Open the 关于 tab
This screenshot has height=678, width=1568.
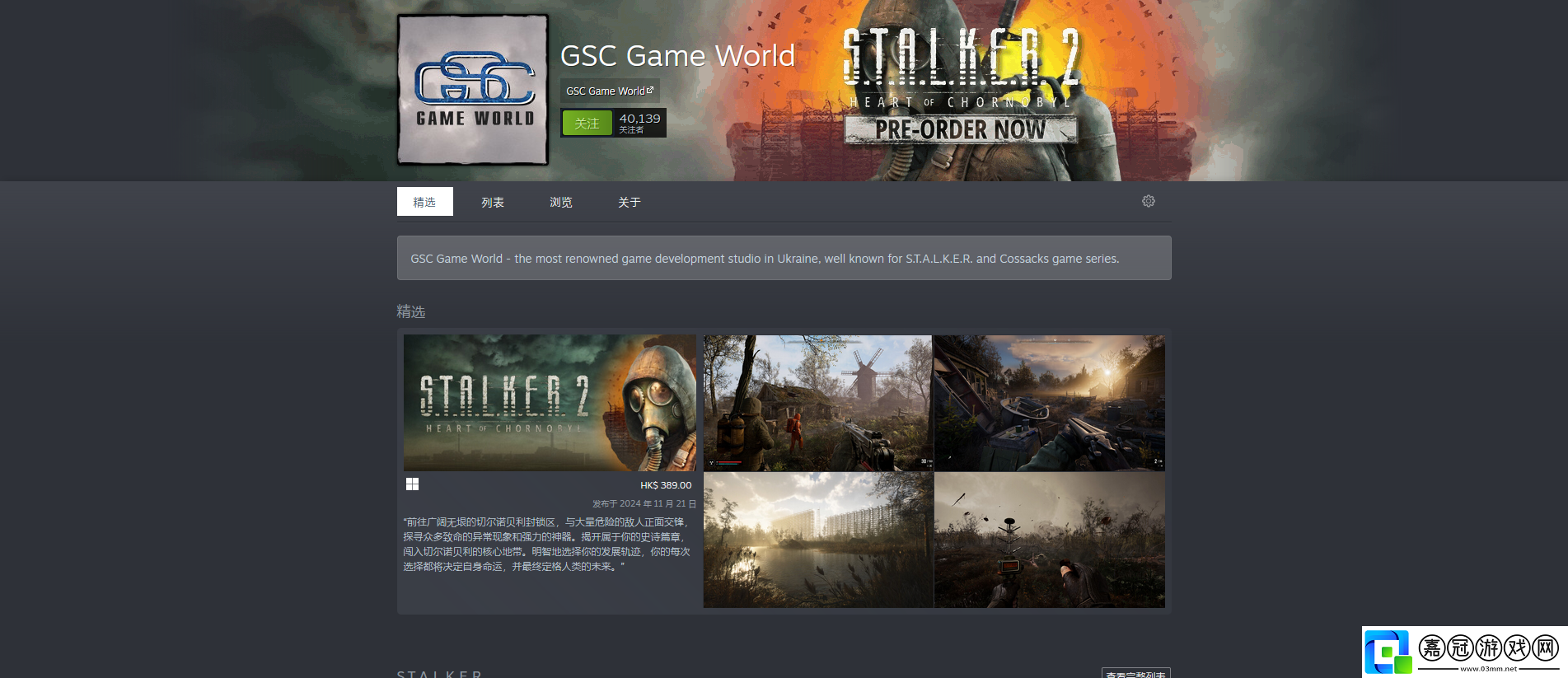click(630, 202)
